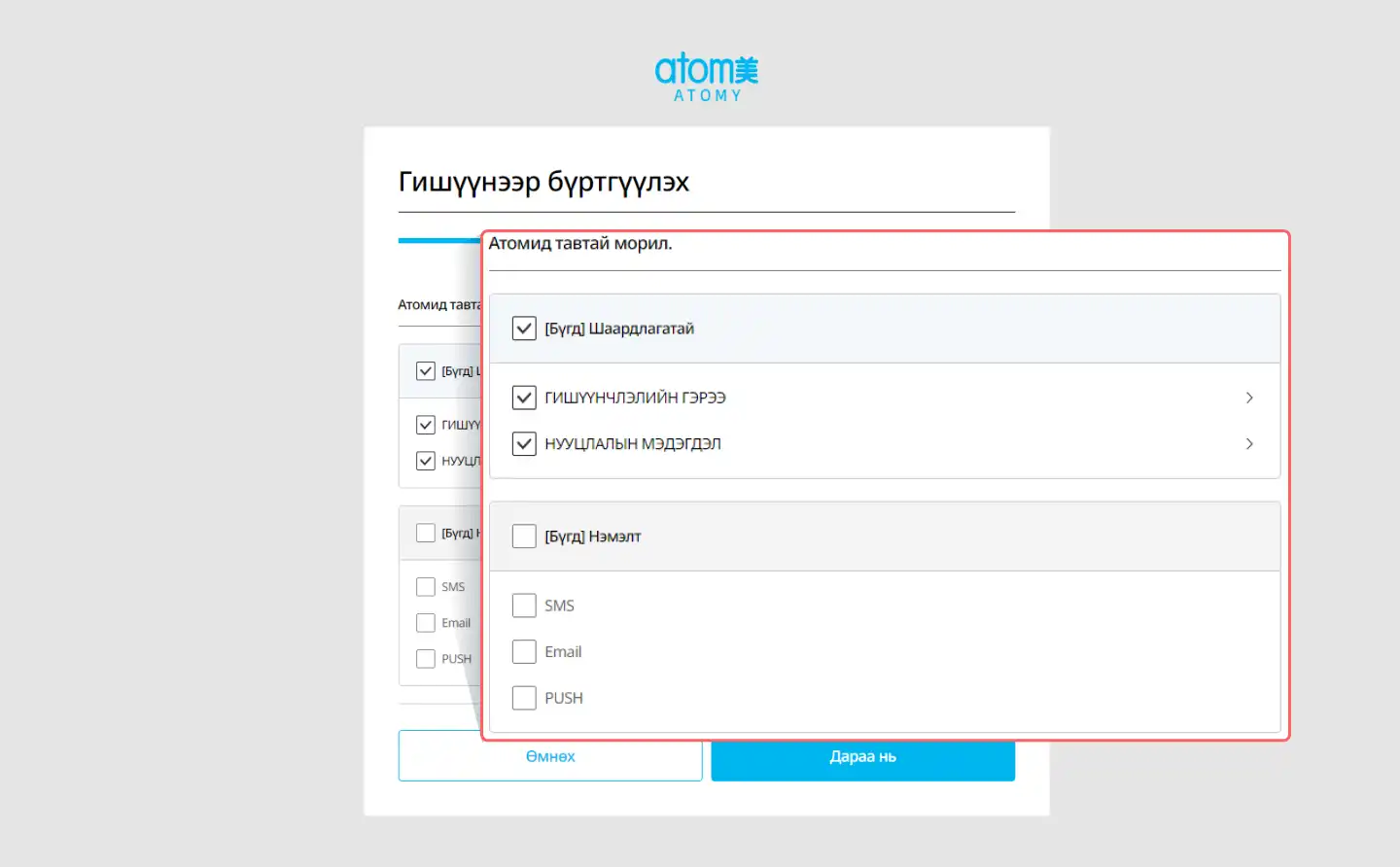The width and height of the screenshot is (1400, 867).
Task: Uncheck large [Бүгд] Шаардлагатай checkbox in overlay
Action: (x=524, y=329)
